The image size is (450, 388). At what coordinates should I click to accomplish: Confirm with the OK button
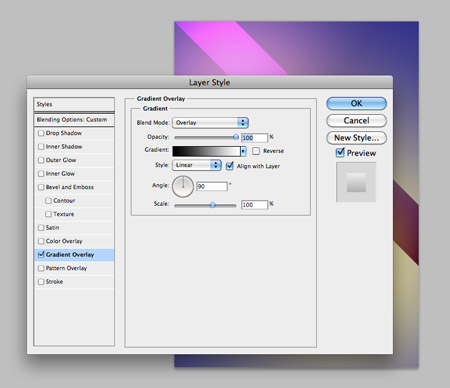point(356,103)
